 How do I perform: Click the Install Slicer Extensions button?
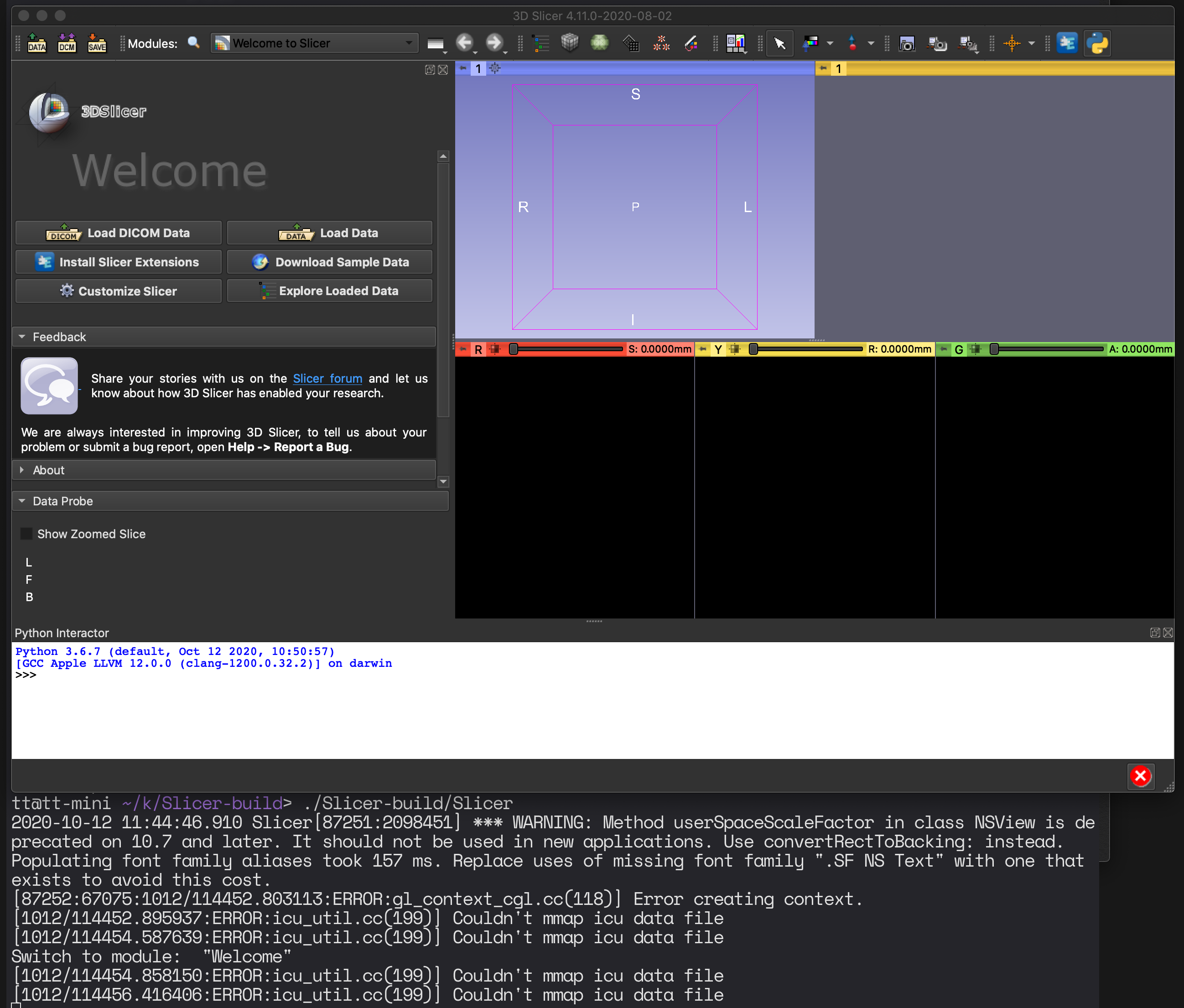pyautogui.click(x=118, y=262)
